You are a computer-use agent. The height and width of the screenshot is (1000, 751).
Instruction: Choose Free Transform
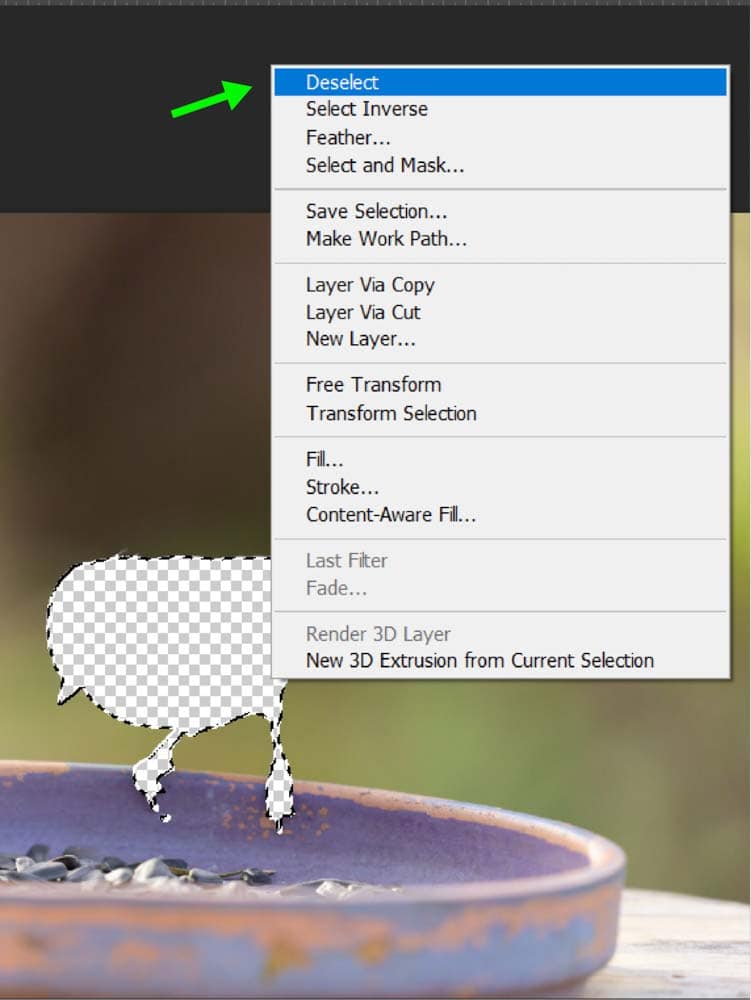tap(500, 385)
